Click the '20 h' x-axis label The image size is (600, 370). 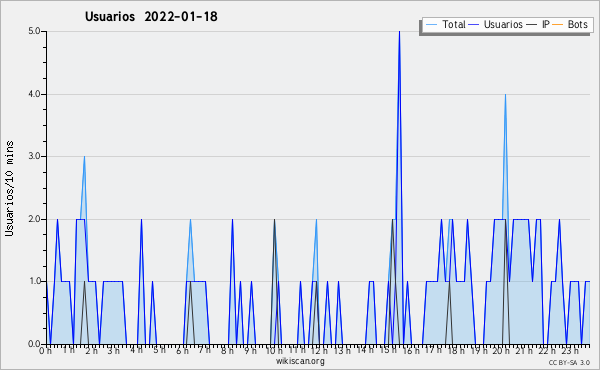[502, 351]
